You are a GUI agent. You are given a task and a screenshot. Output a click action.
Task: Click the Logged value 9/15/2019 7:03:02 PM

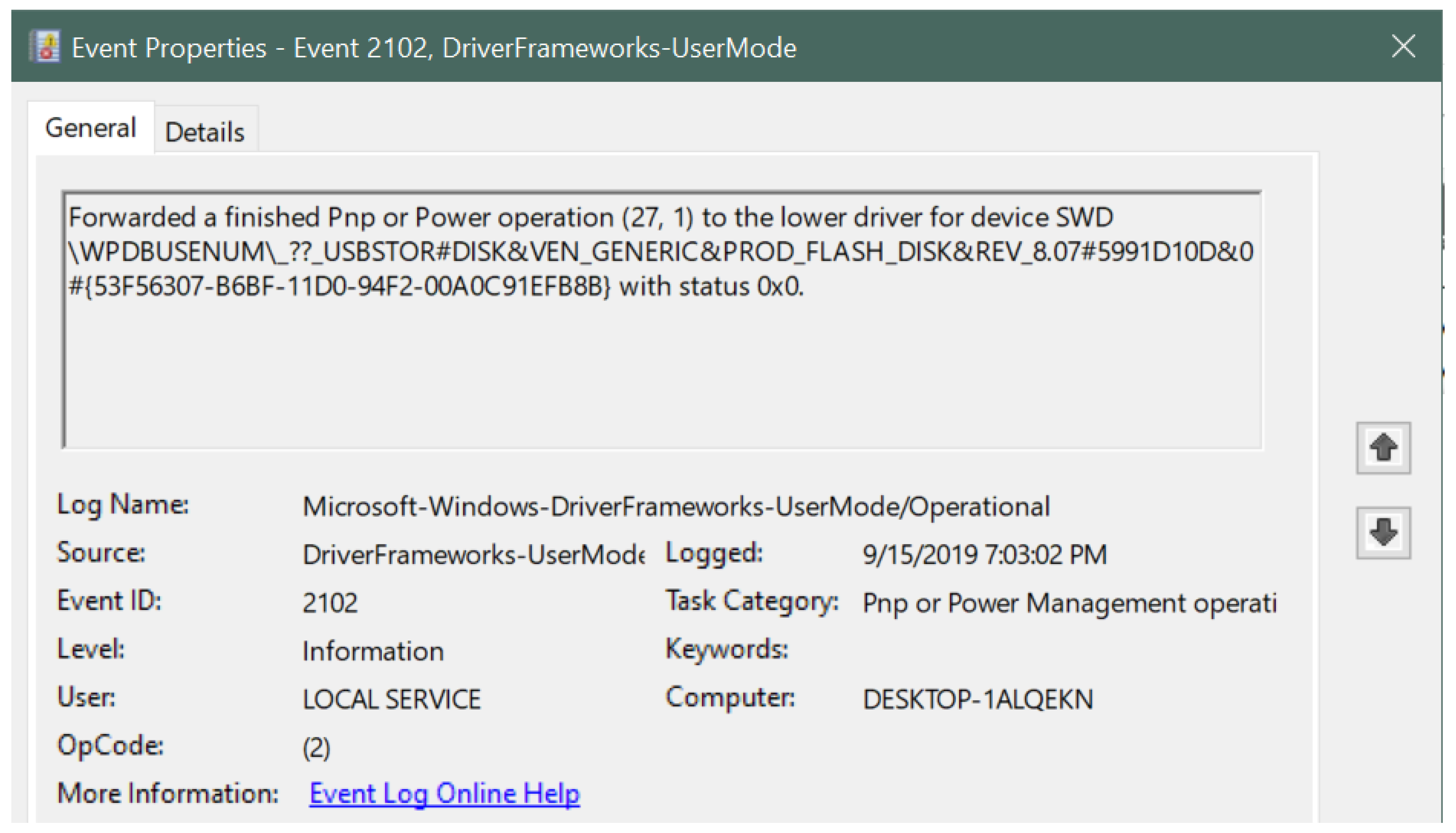pos(985,554)
